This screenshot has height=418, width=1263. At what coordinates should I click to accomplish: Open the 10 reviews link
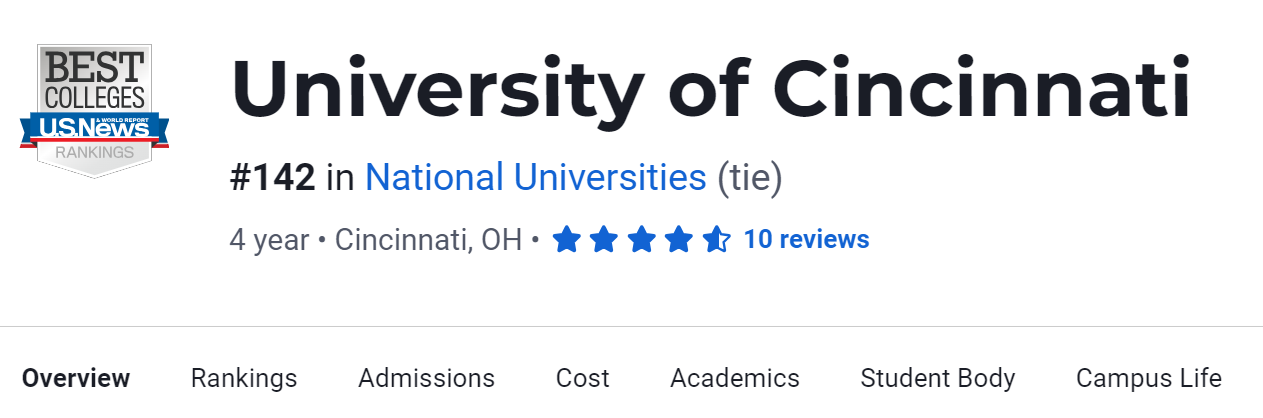pos(806,240)
